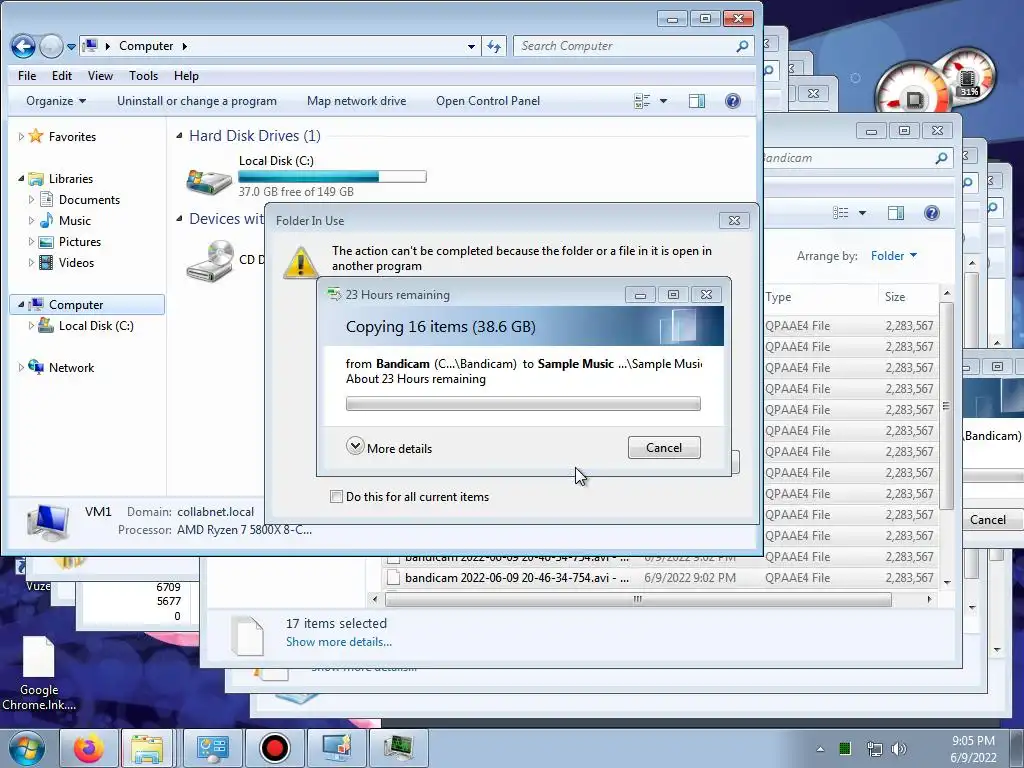Open the File menu

tap(27, 76)
